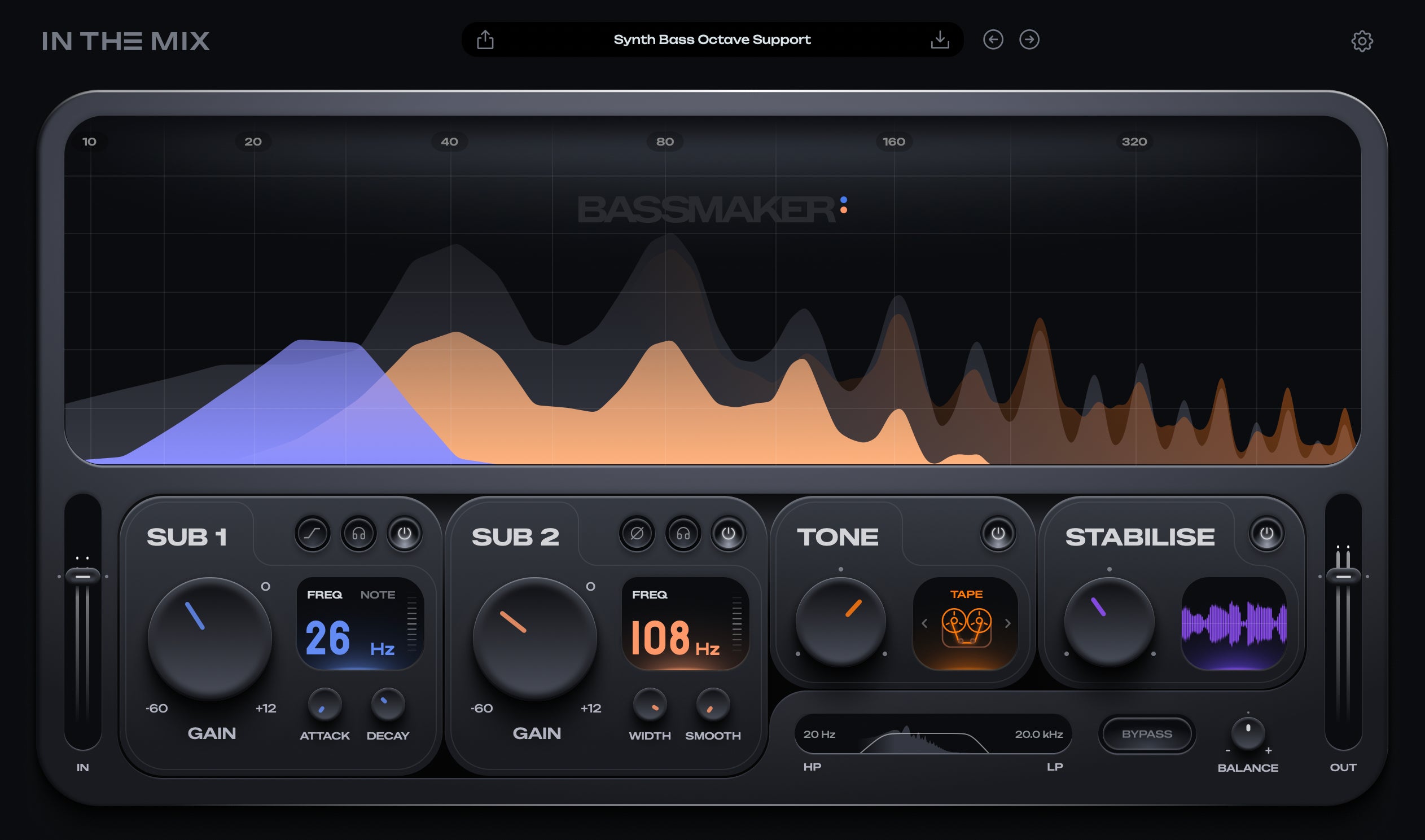Switch SUB 1 display to FREQ mode

coord(325,595)
